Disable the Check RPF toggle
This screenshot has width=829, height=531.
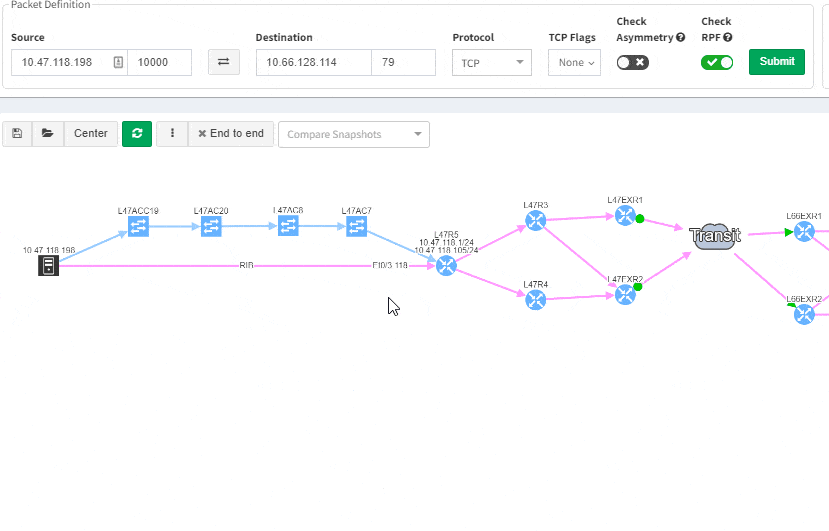(x=717, y=62)
